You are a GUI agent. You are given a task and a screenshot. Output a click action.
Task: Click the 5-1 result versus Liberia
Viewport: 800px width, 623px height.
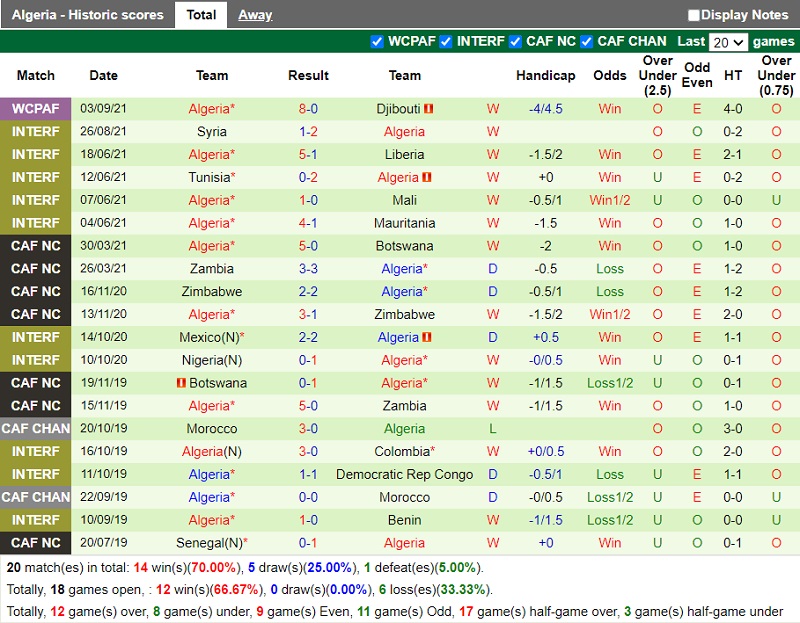[308, 155]
